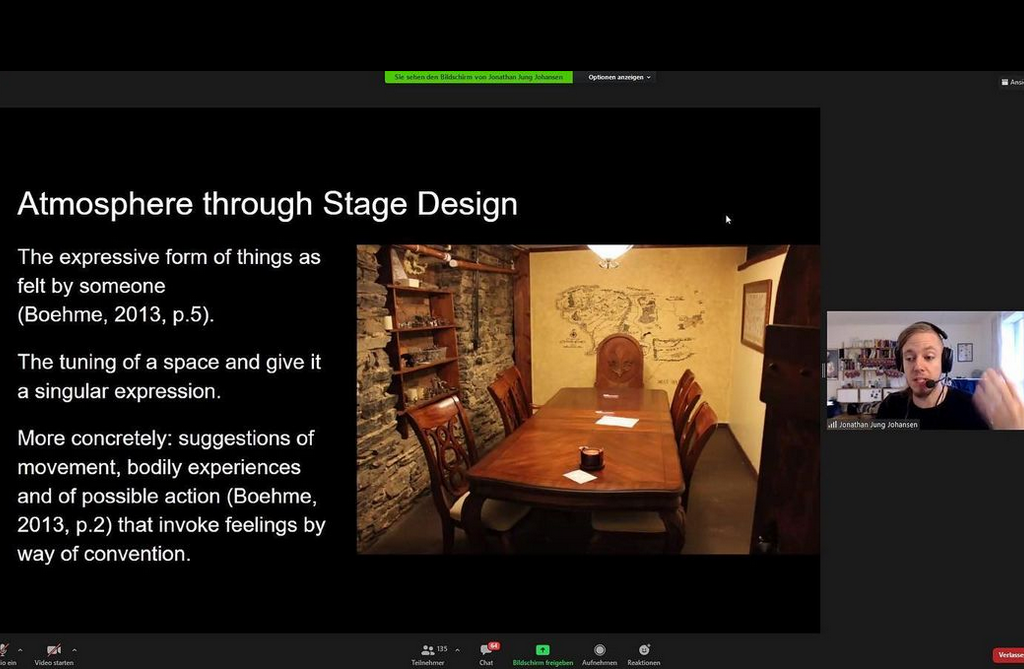Open Reaktionen reactions menu
Image resolution: width=1024 pixels, height=669 pixels.
coord(644,654)
